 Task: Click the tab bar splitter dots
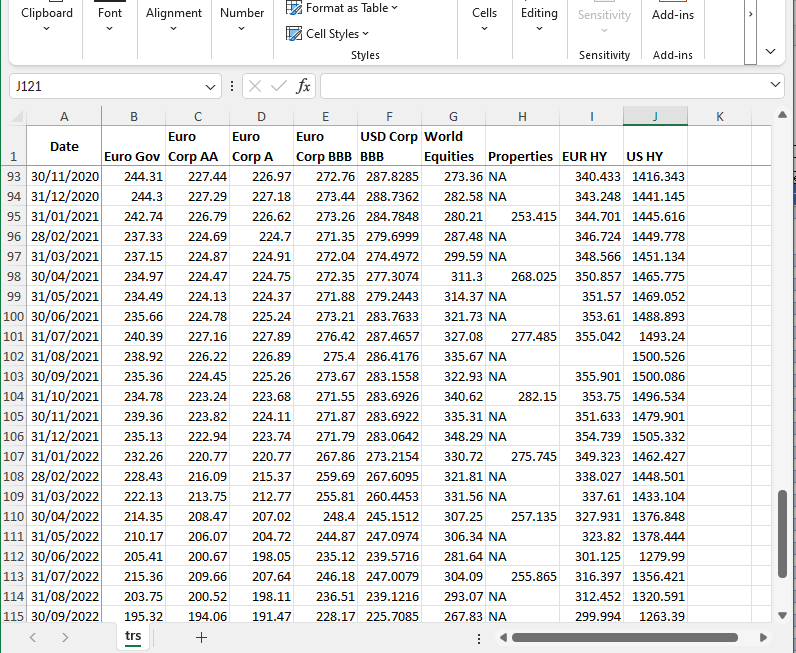[479, 638]
